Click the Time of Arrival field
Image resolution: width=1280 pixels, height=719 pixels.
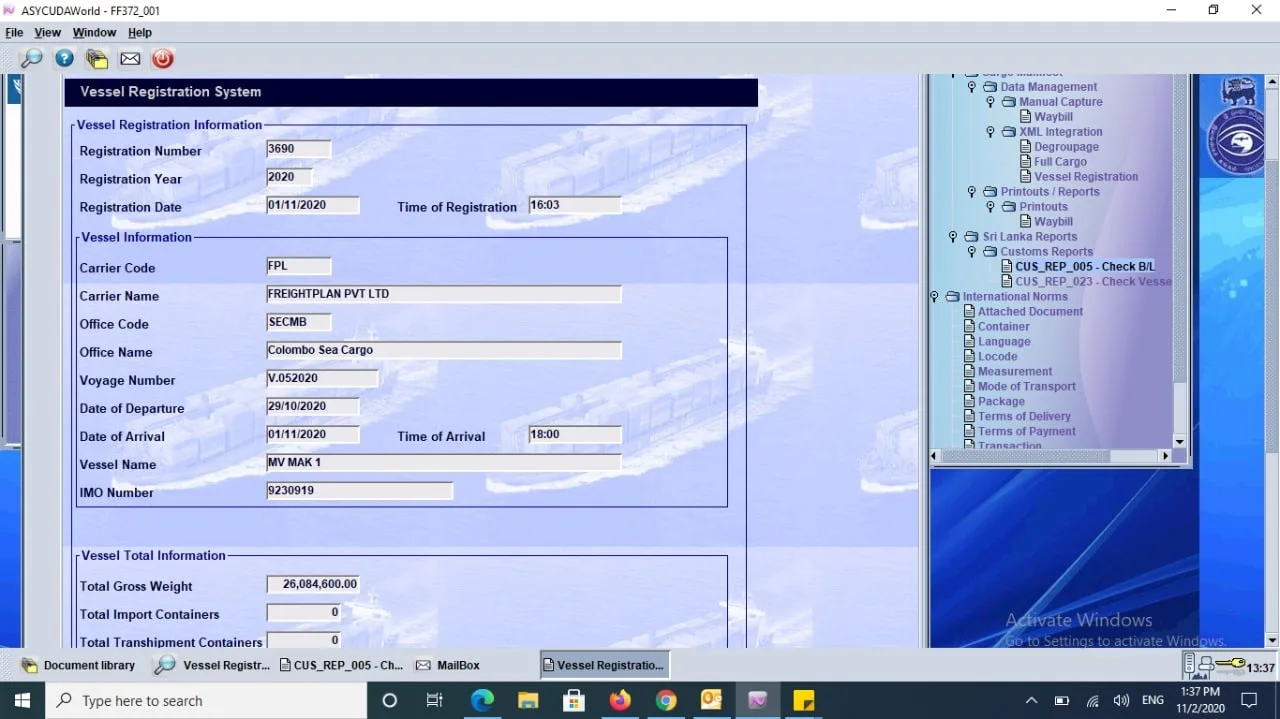tap(575, 434)
